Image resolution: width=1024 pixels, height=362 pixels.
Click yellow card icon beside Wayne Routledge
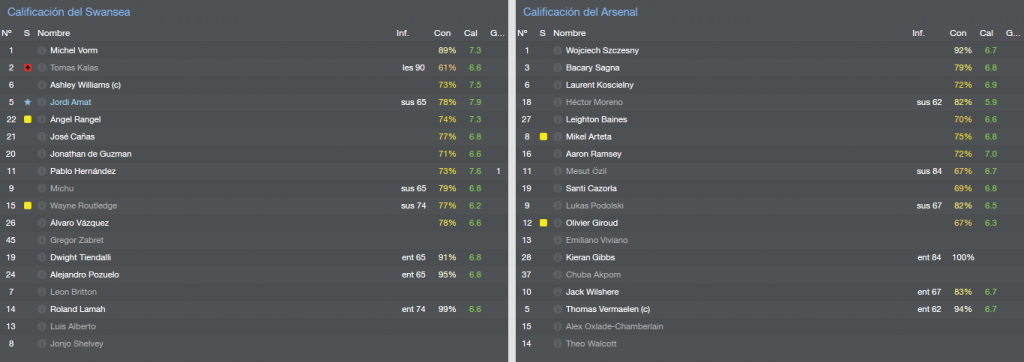[x=27, y=206]
